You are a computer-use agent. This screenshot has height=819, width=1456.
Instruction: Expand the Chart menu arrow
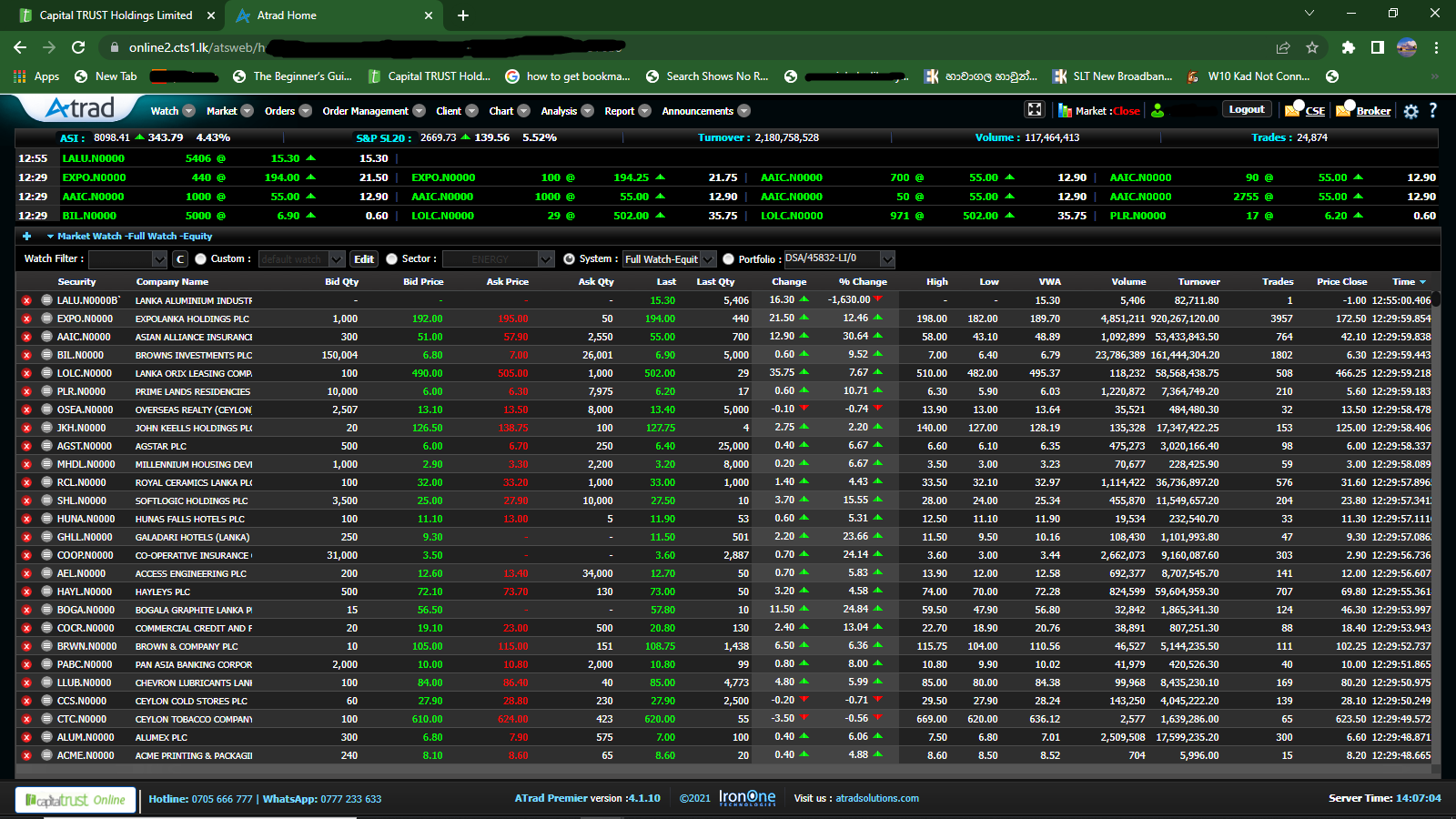523,111
